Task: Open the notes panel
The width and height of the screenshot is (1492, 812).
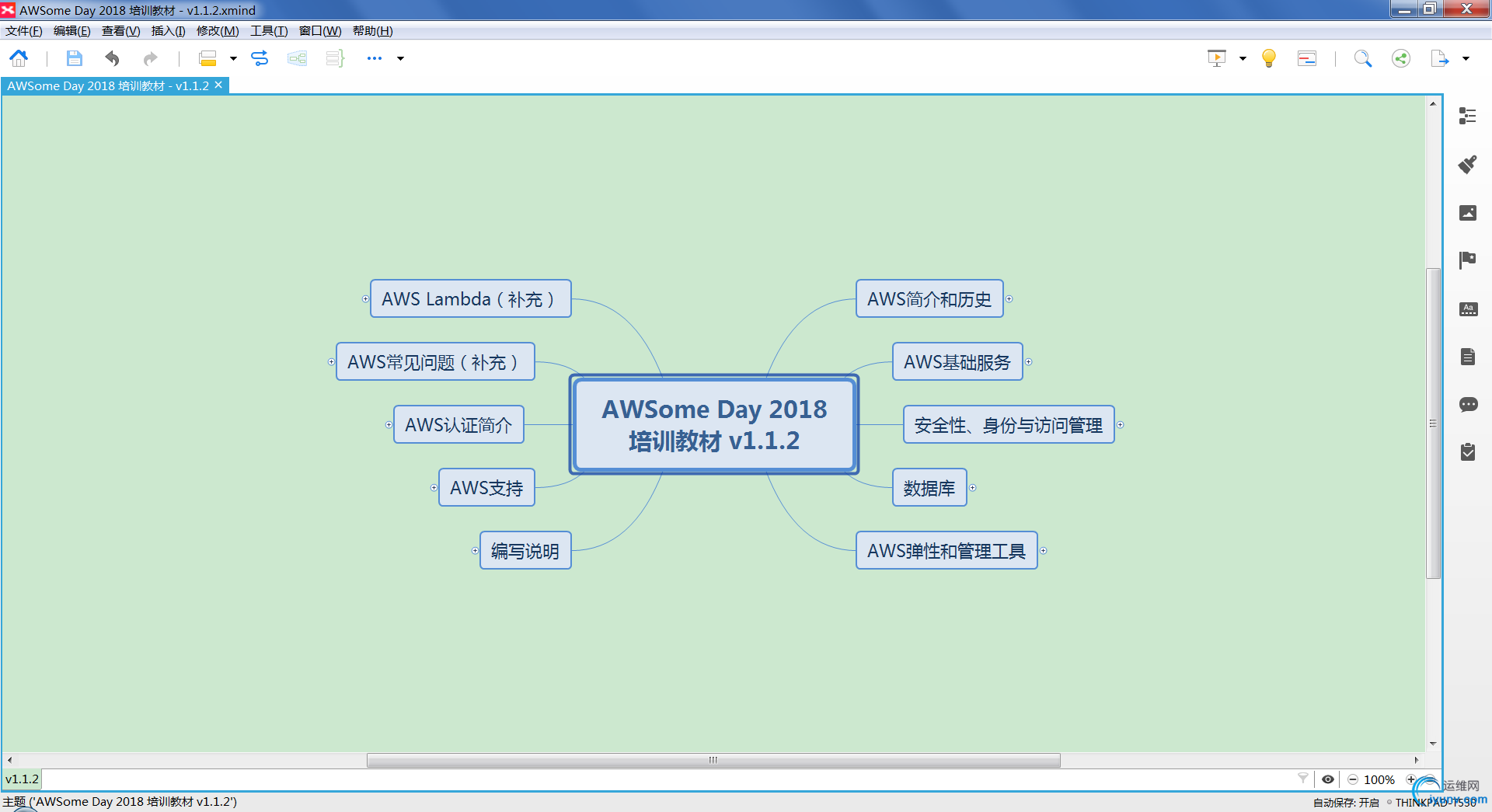Action: point(1468,357)
